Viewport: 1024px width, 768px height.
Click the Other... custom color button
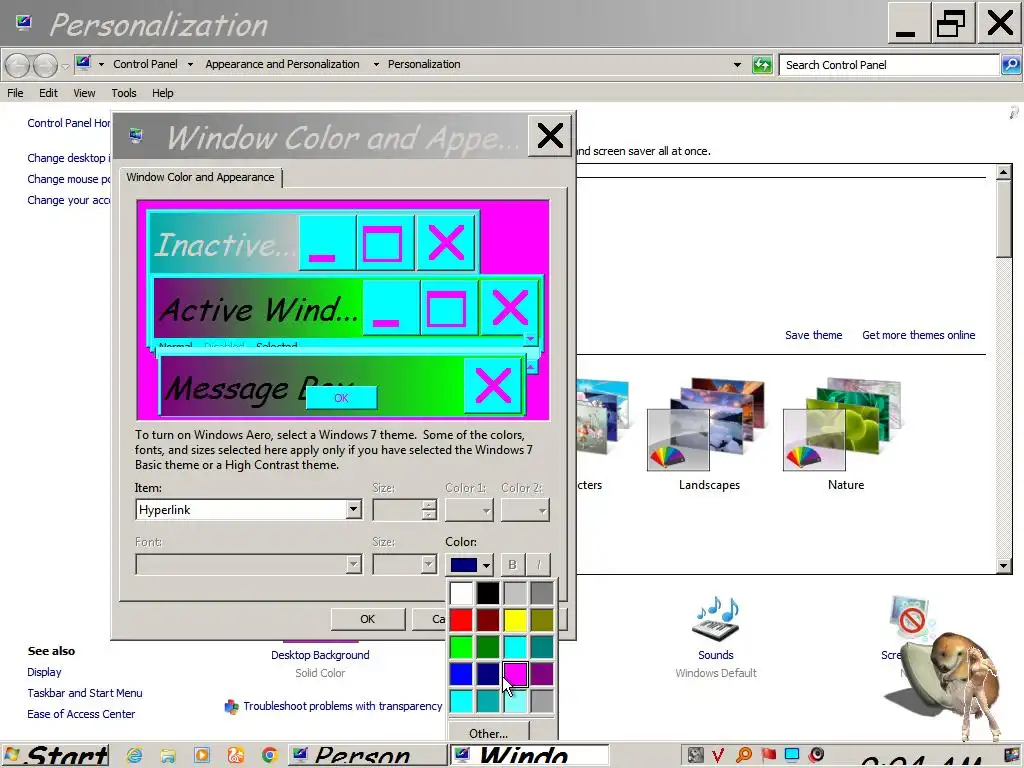coord(488,733)
